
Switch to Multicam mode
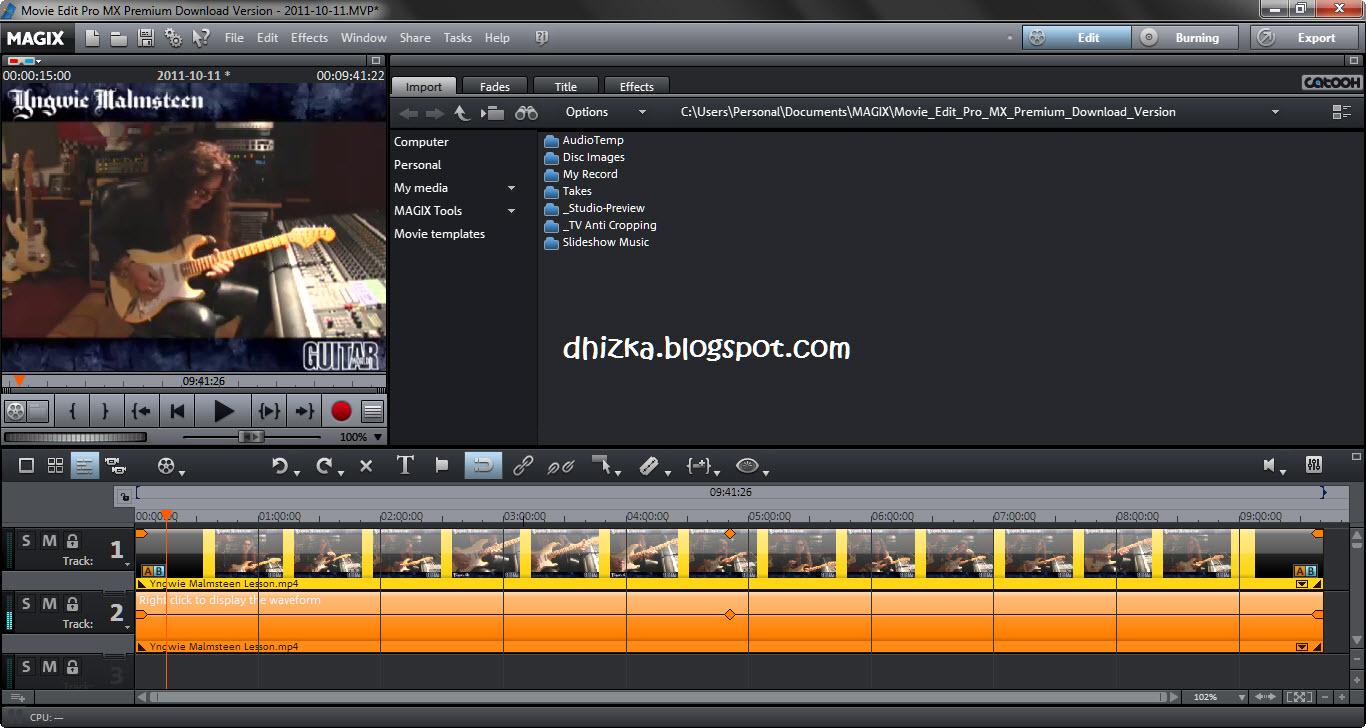(x=115, y=466)
